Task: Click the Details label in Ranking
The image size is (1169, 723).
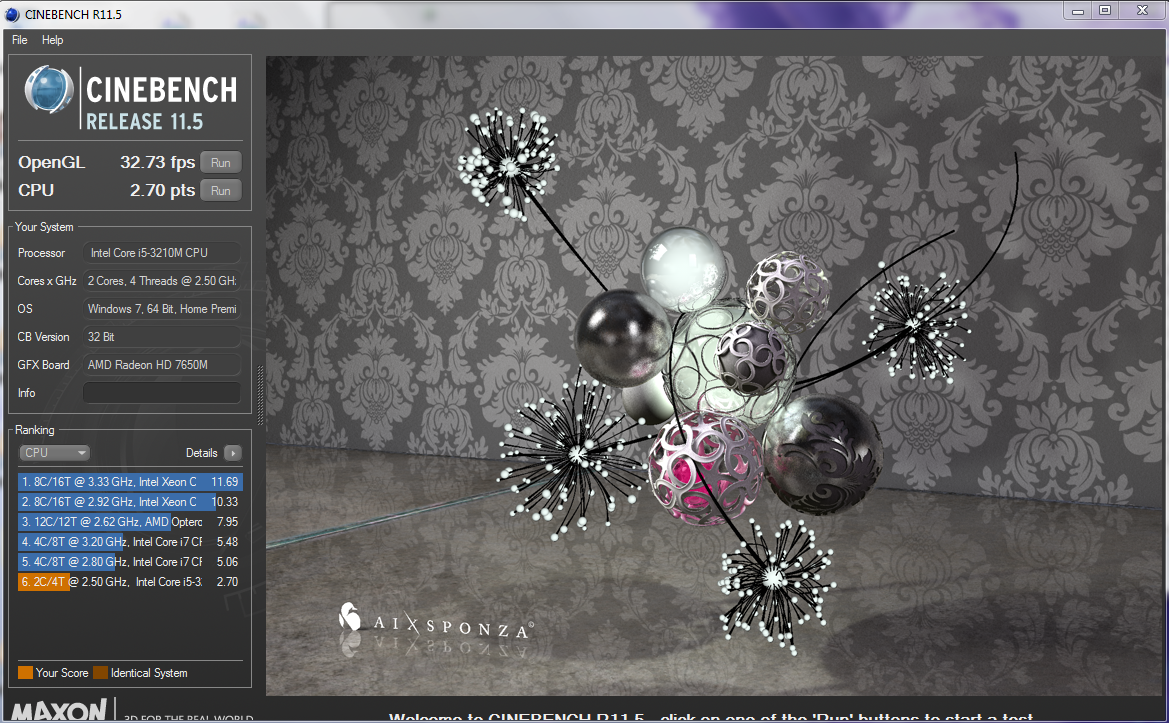Action: [201, 452]
